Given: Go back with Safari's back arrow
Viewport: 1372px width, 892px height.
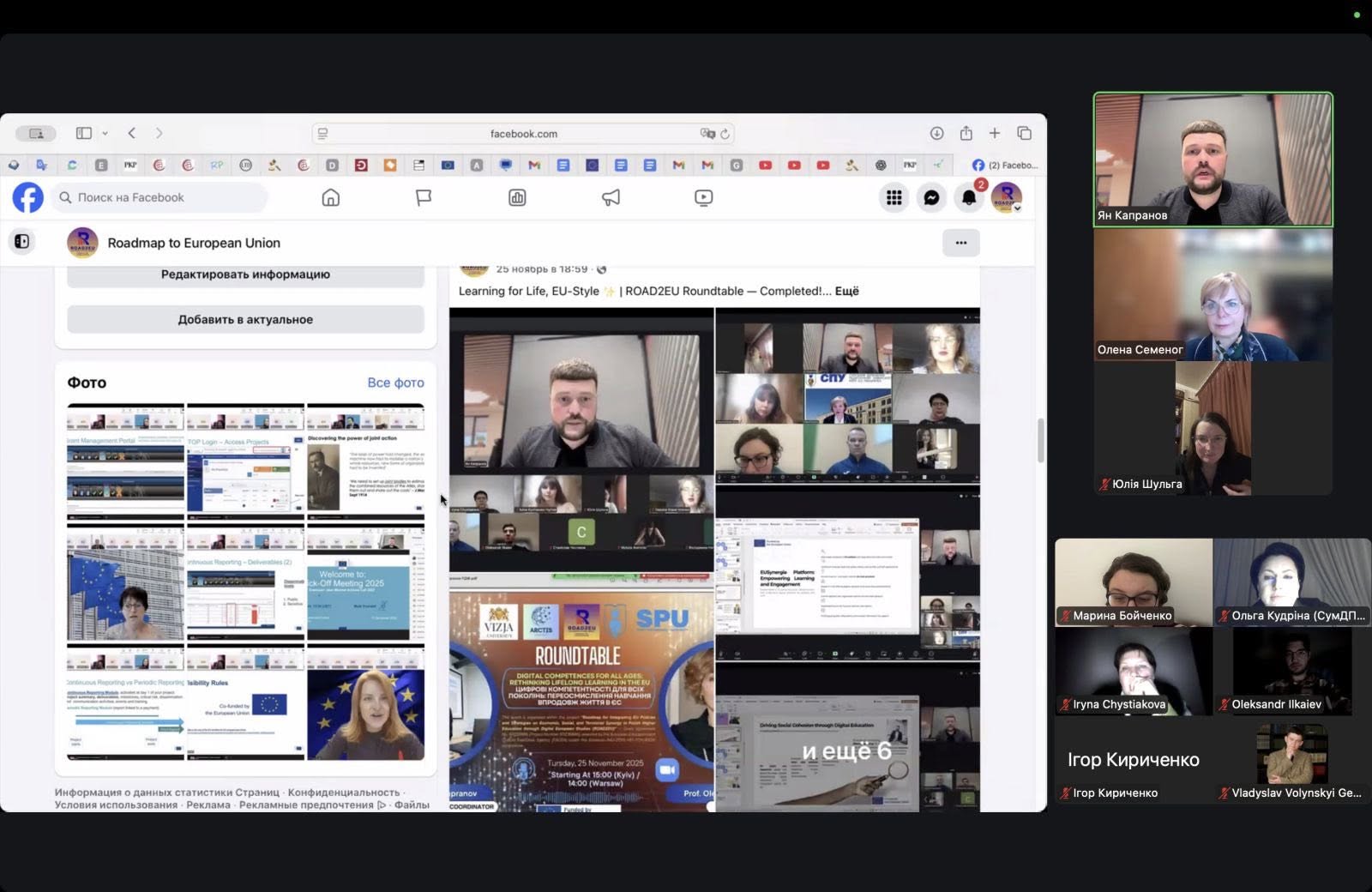Looking at the screenshot, I should 132,133.
